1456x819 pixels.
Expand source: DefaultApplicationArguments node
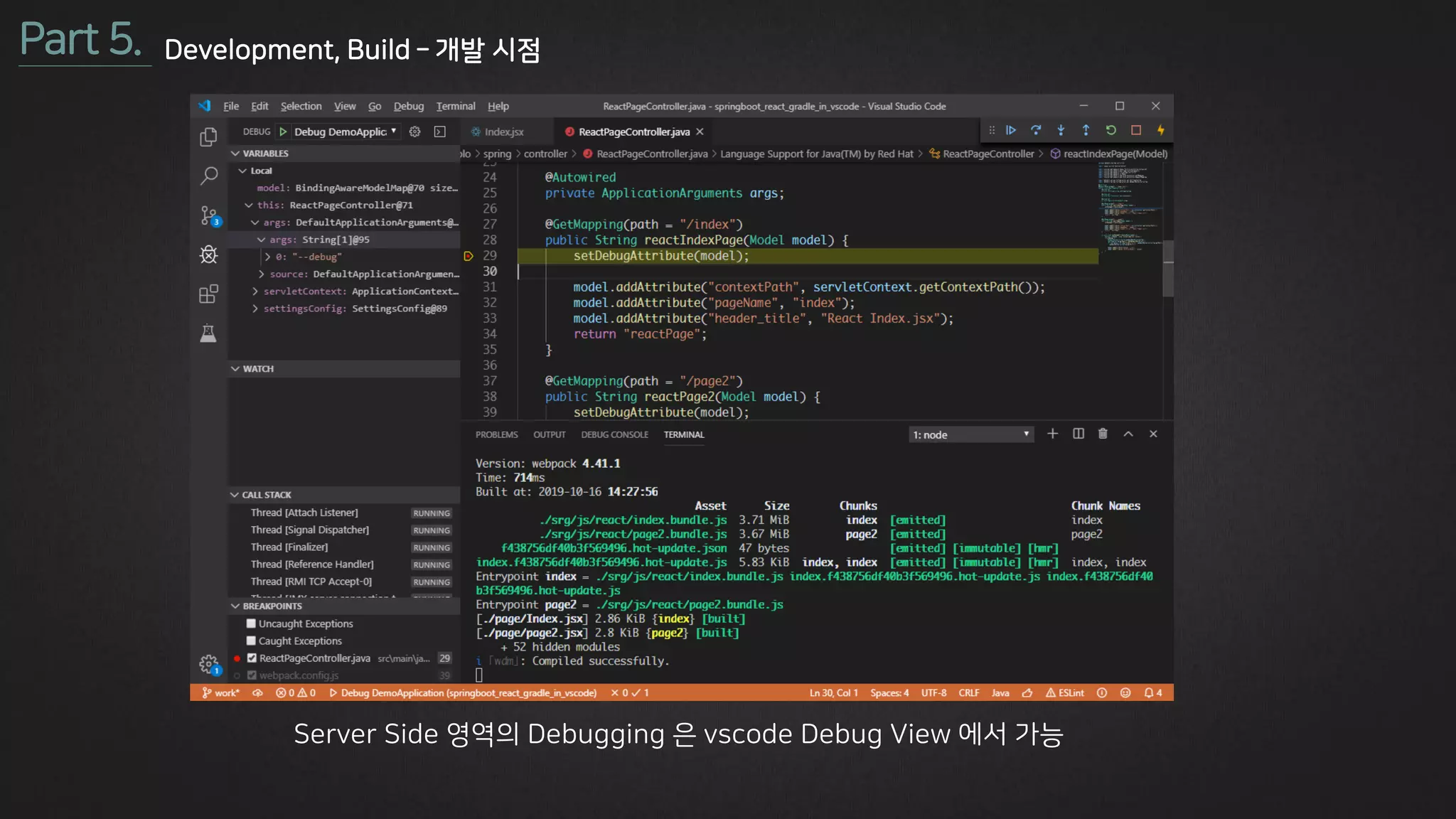click(261, 274)
